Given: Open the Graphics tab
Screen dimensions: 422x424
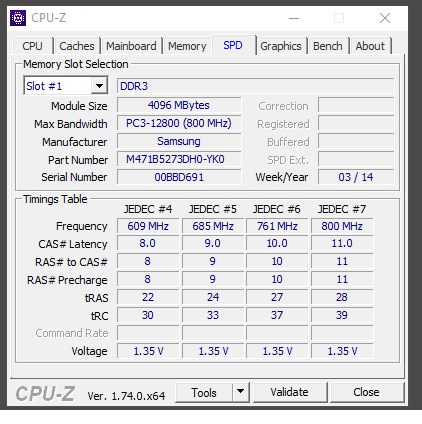Looking at the screenshot, I should (281, 46).
